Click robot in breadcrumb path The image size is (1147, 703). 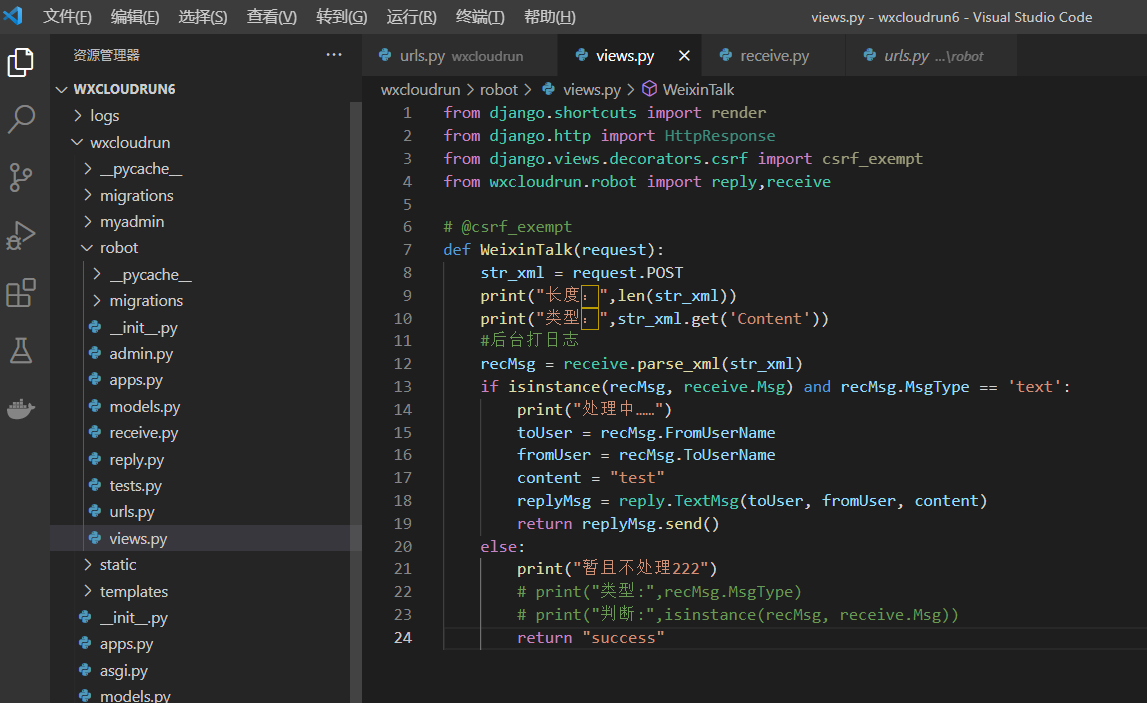(x=498, y=89)
